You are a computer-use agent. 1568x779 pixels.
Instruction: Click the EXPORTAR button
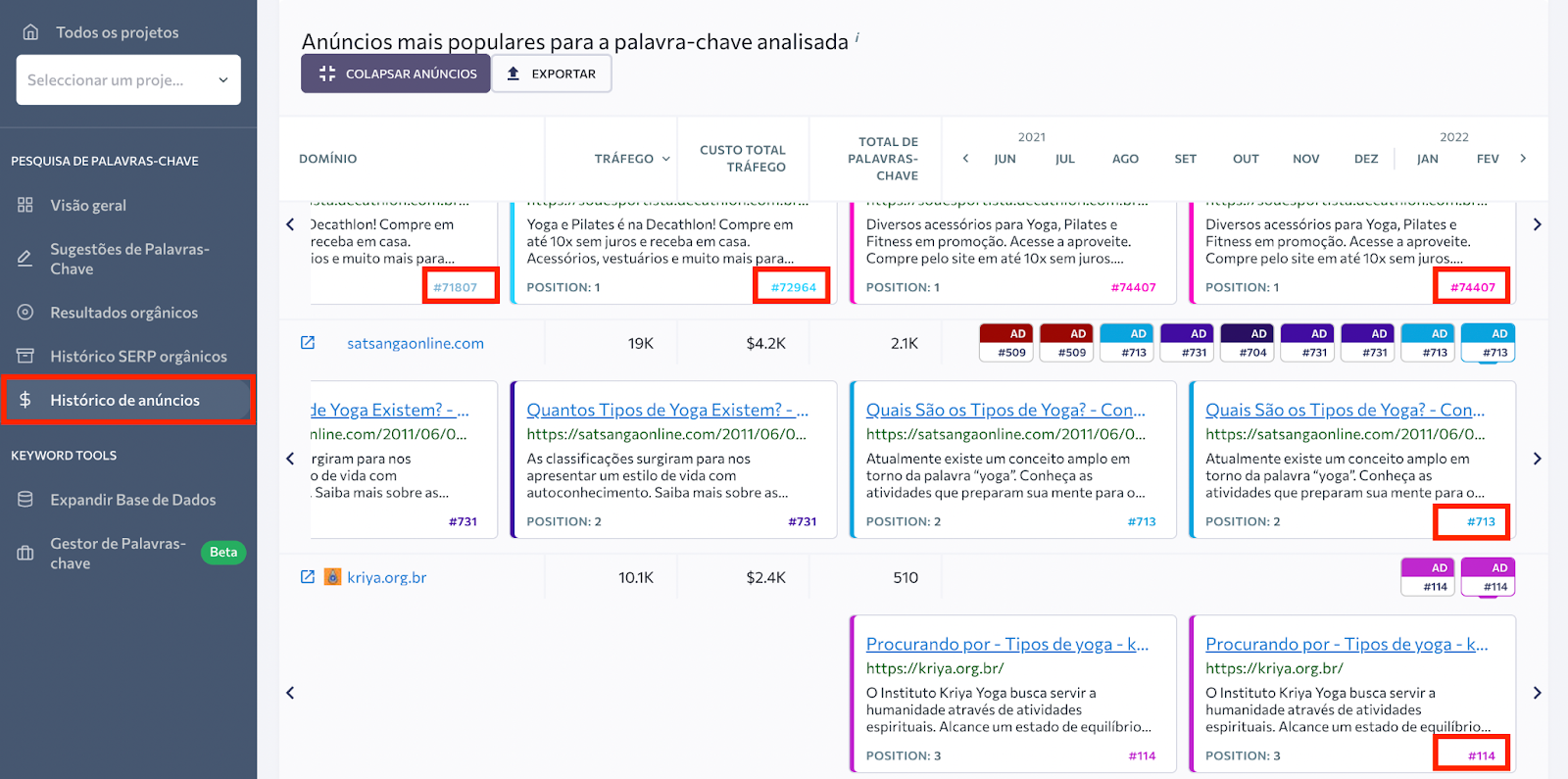point(552,73)
